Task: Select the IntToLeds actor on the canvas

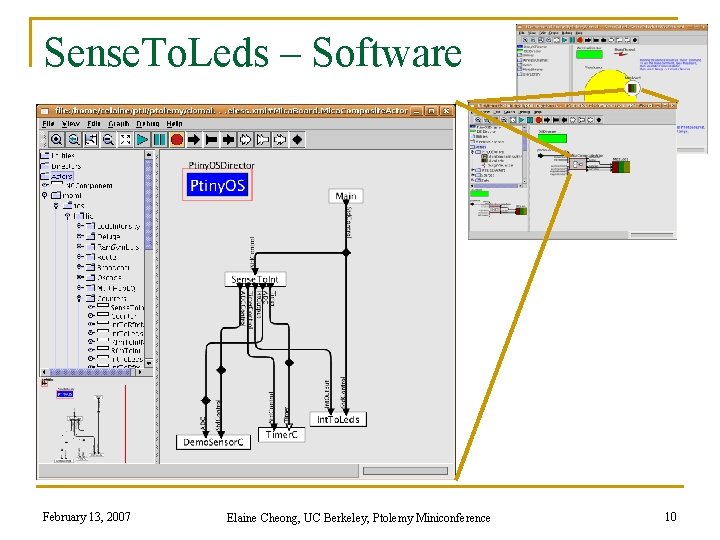Action: 338,419
